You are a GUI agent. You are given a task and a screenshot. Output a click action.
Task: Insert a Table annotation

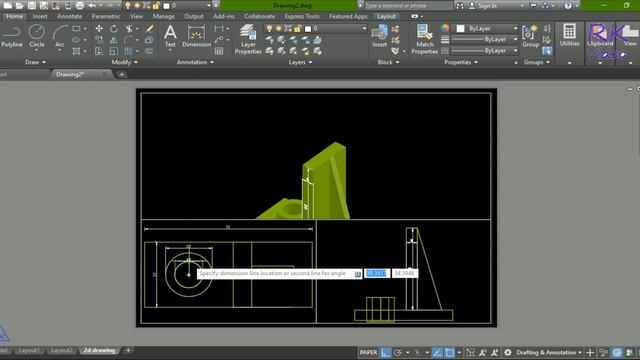click(219, 51)
